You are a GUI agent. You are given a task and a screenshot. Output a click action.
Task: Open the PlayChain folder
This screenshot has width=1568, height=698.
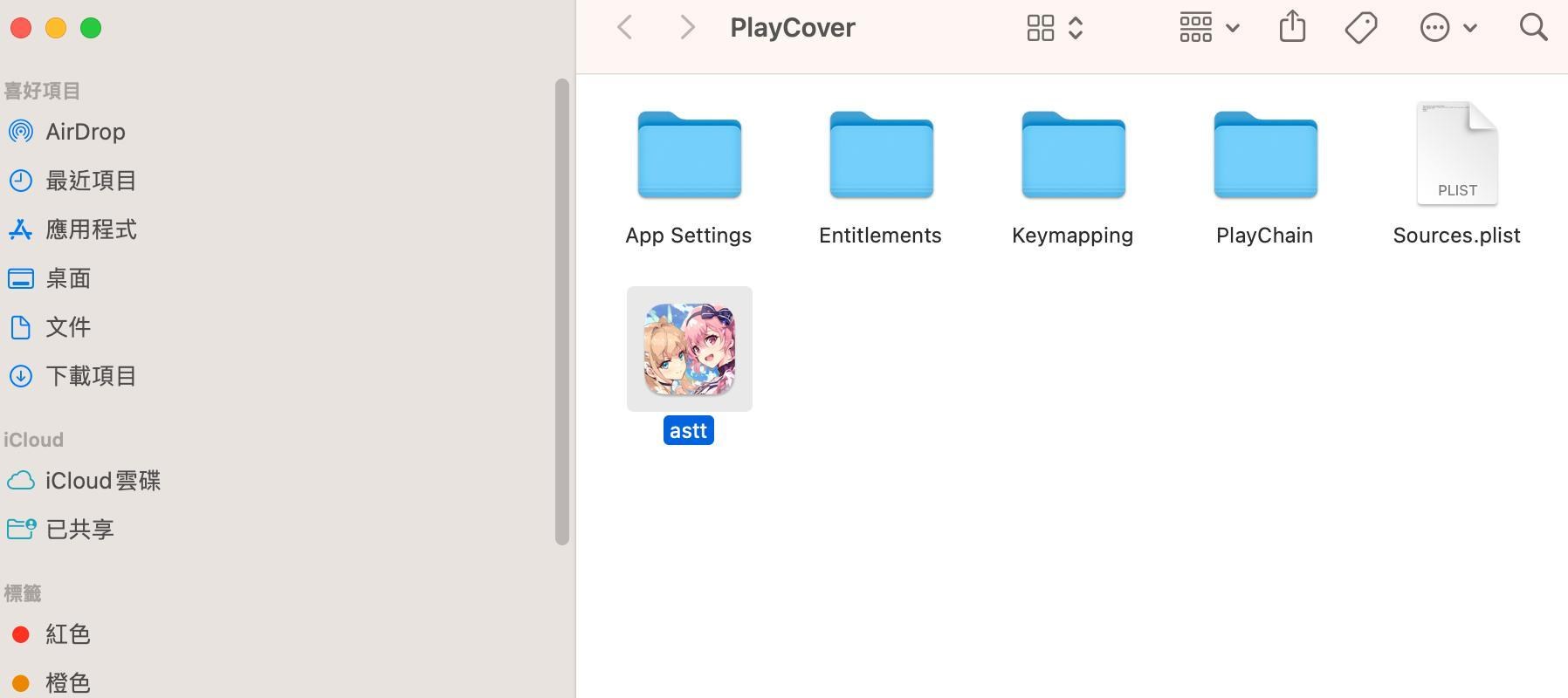point(1265,154)
